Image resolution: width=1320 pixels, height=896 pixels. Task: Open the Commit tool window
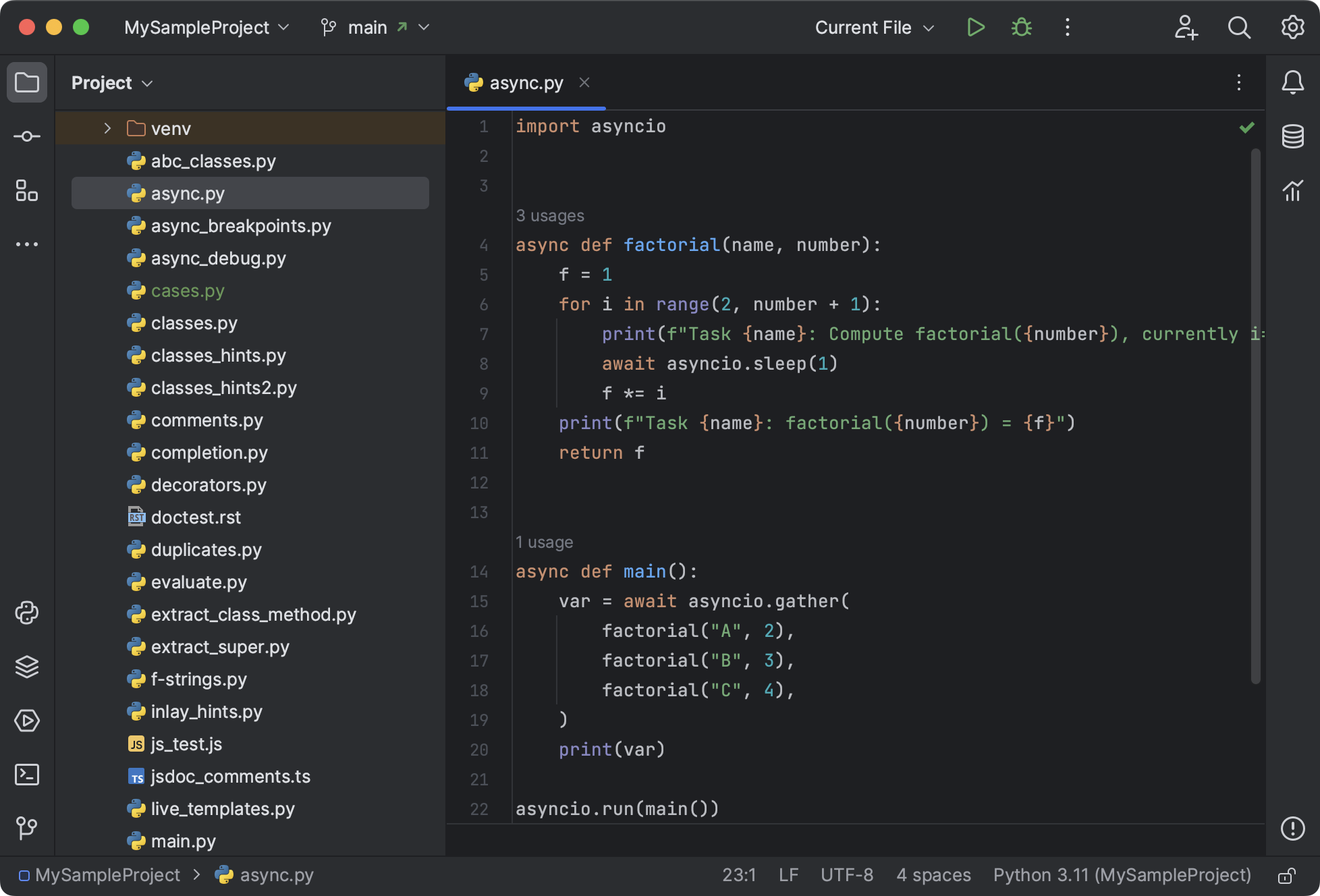click(x=27, y=135)
